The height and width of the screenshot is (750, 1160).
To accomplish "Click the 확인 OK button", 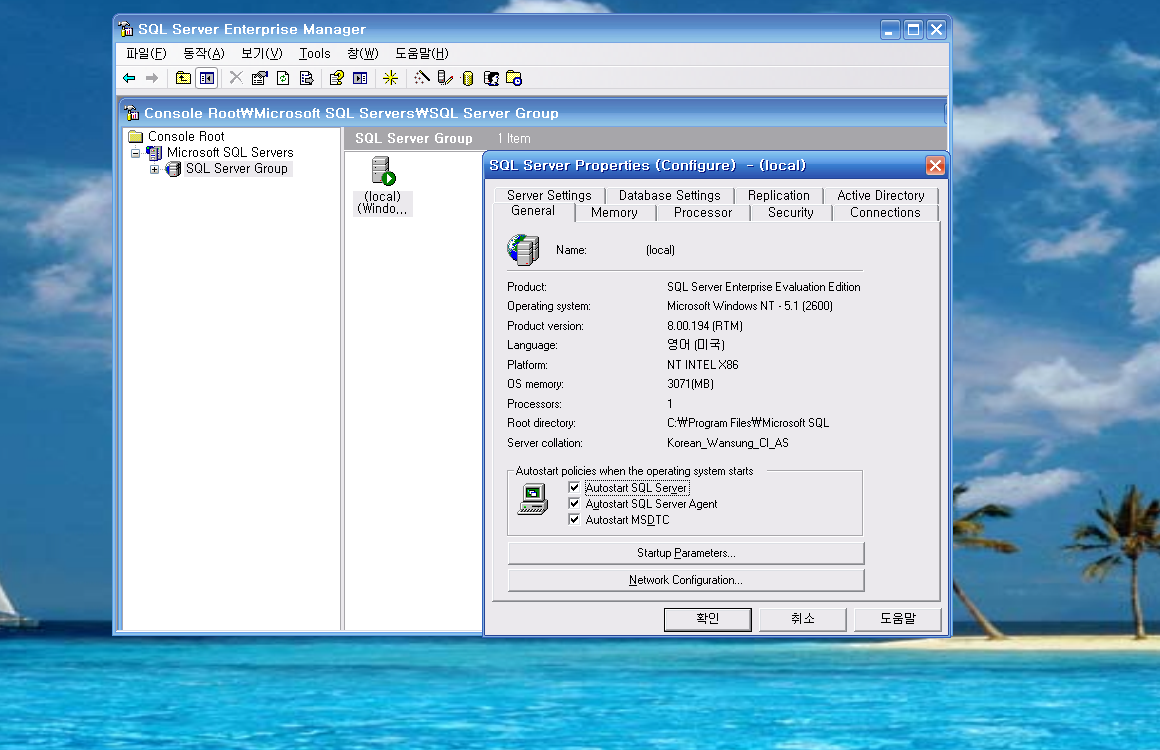I will (707, 619).
